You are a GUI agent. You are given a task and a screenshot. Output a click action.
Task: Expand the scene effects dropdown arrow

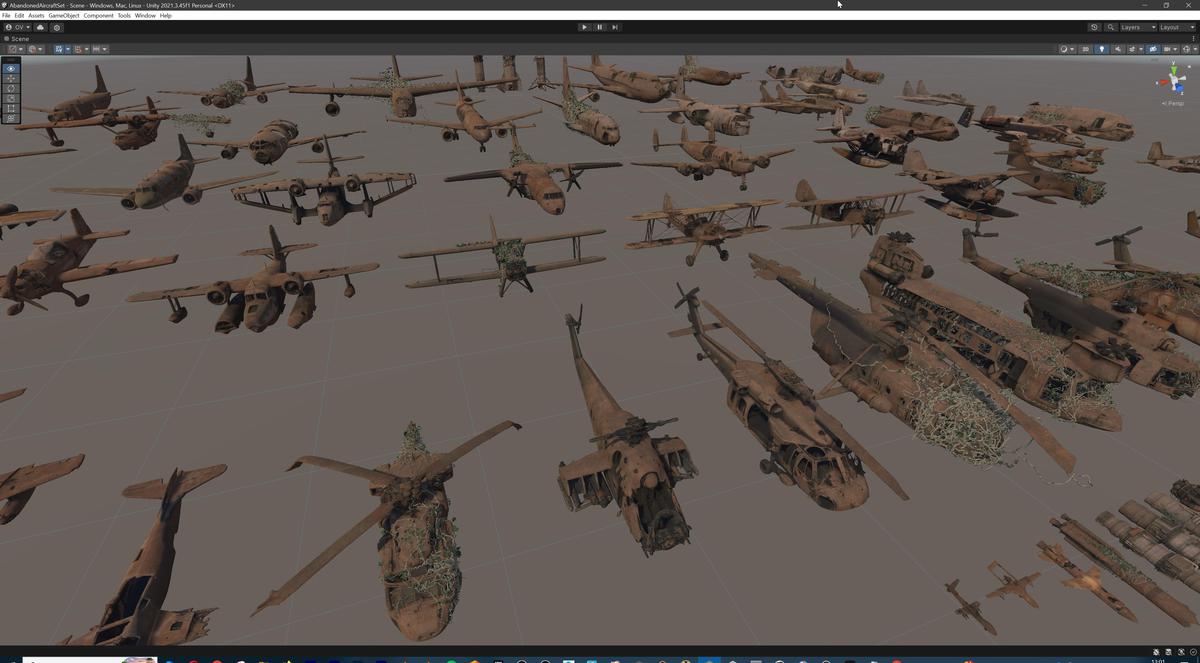click(1141, 49)
